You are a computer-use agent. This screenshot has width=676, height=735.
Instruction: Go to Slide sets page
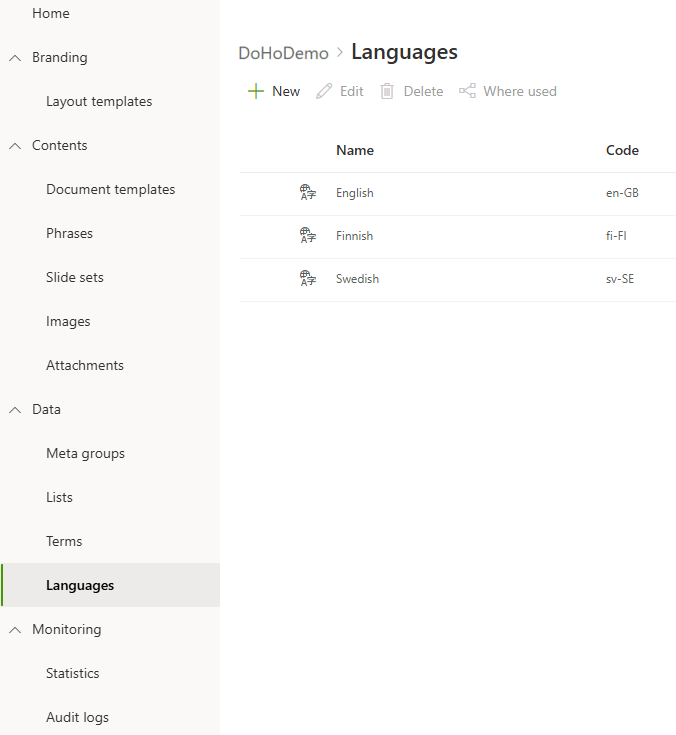(x=75, y=278)
